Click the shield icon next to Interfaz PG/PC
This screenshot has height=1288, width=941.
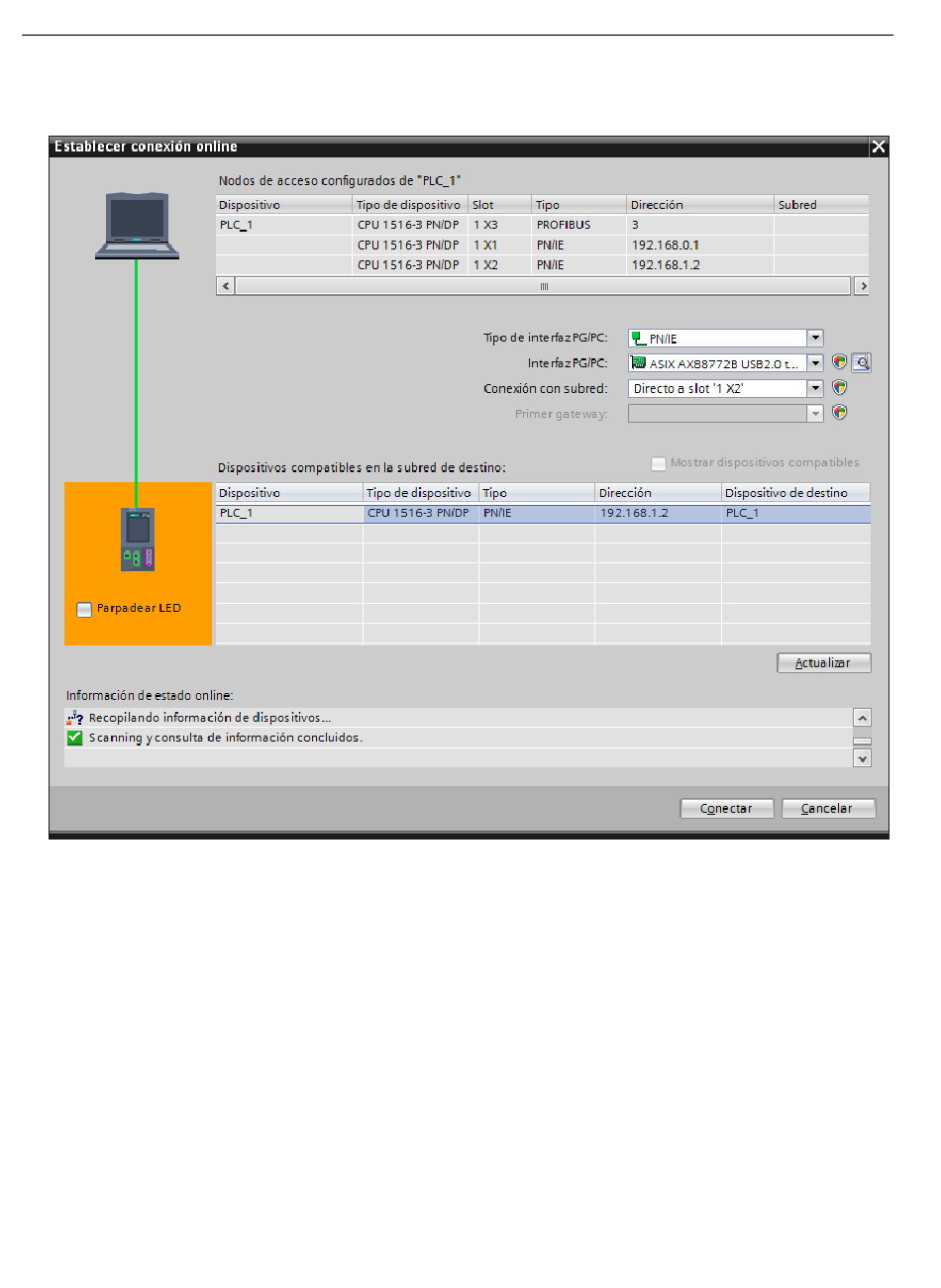click(840, 363)
